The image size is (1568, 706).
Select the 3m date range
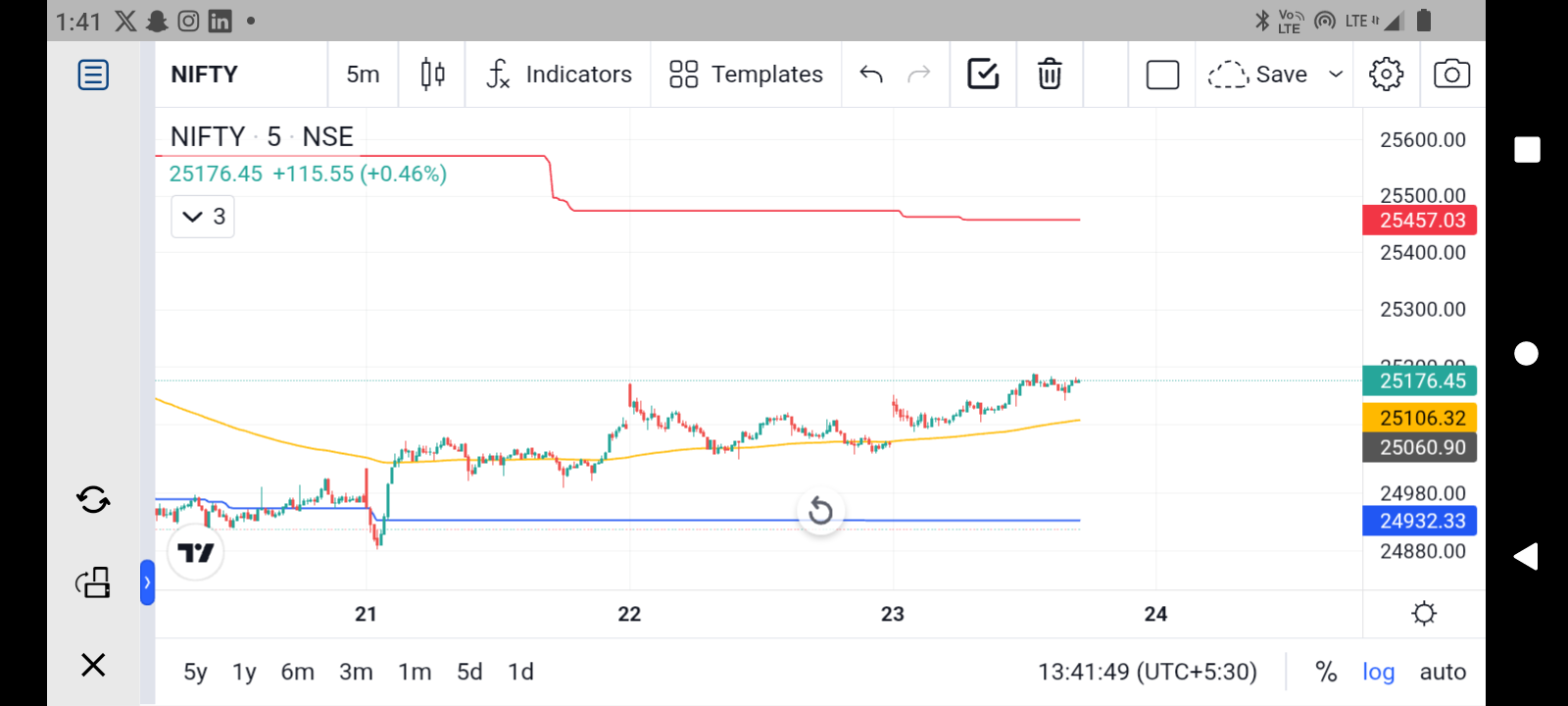[x=356, y=672]
